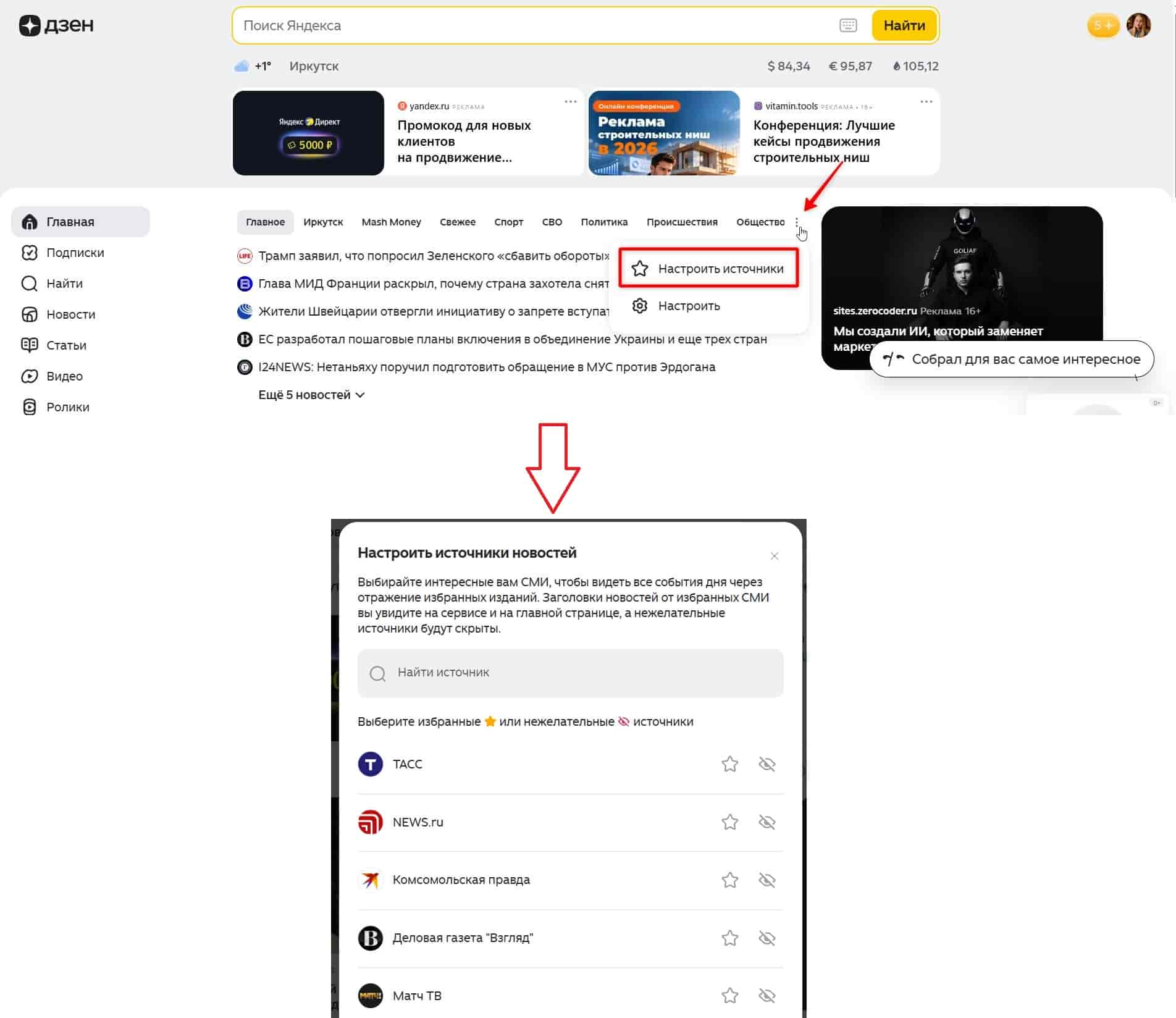Click the user avatar in the header

coord(1138,25)
